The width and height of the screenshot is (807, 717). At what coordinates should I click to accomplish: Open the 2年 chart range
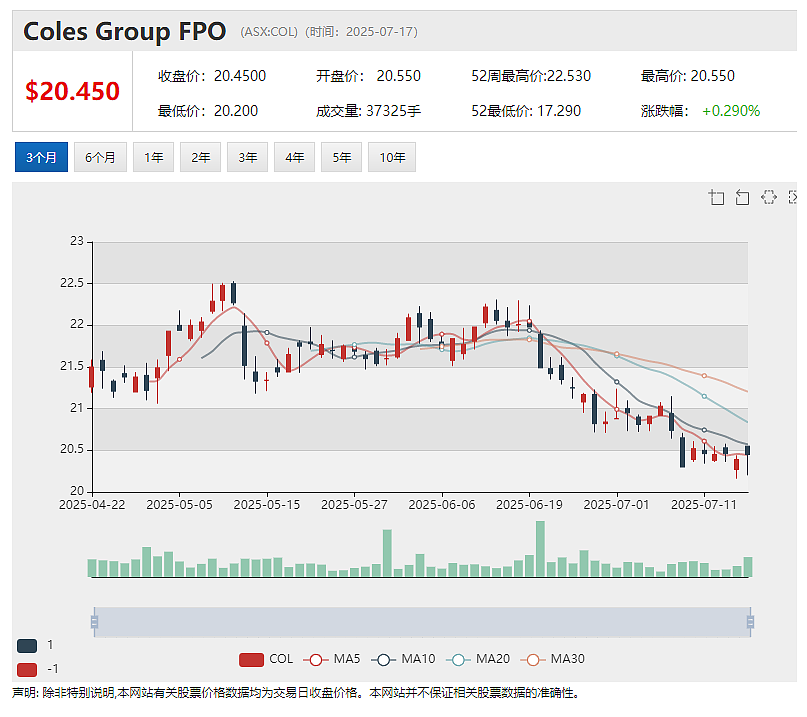pyautogui.click(x=200, y=157)
